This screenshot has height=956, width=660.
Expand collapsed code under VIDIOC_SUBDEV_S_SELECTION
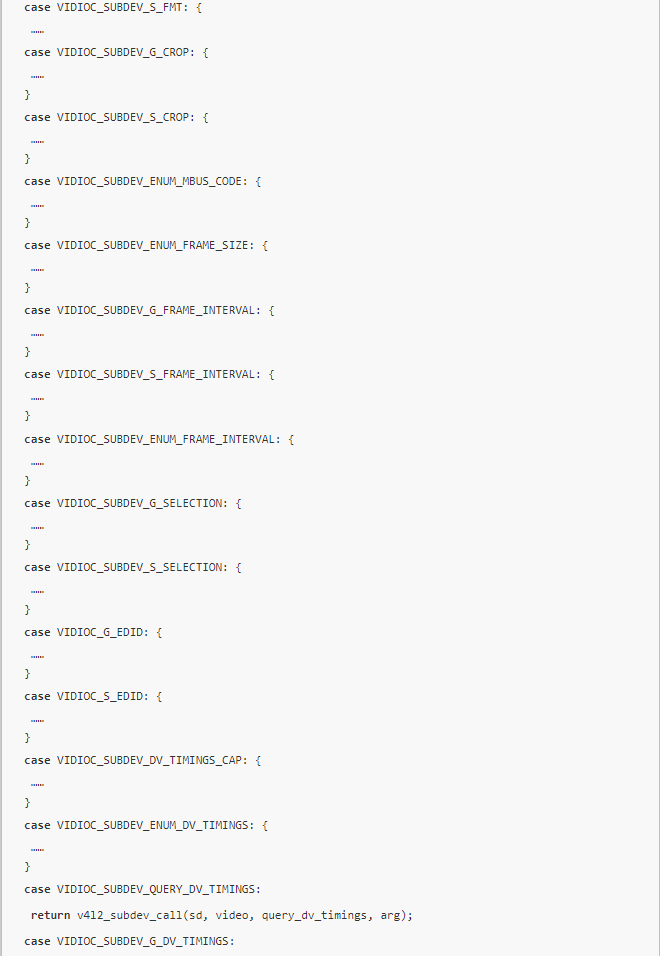pos(37,591)
